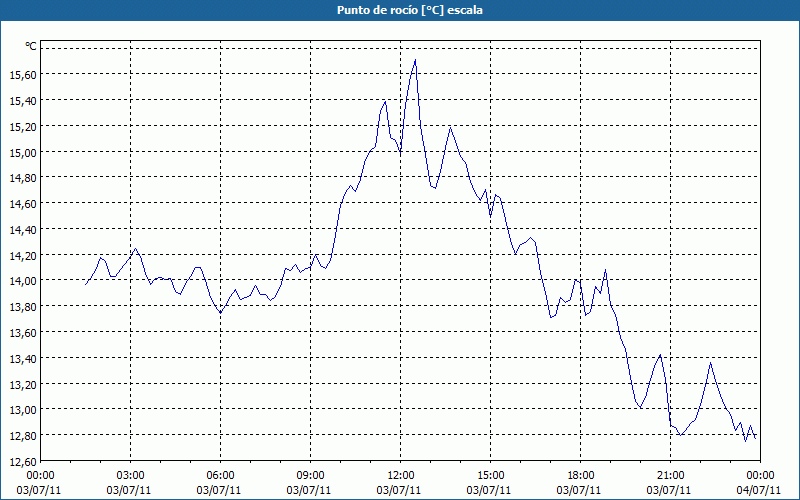
Task: Select the 14,80 y-axis value
Action: pyautogui.click(x=23, y=178)
